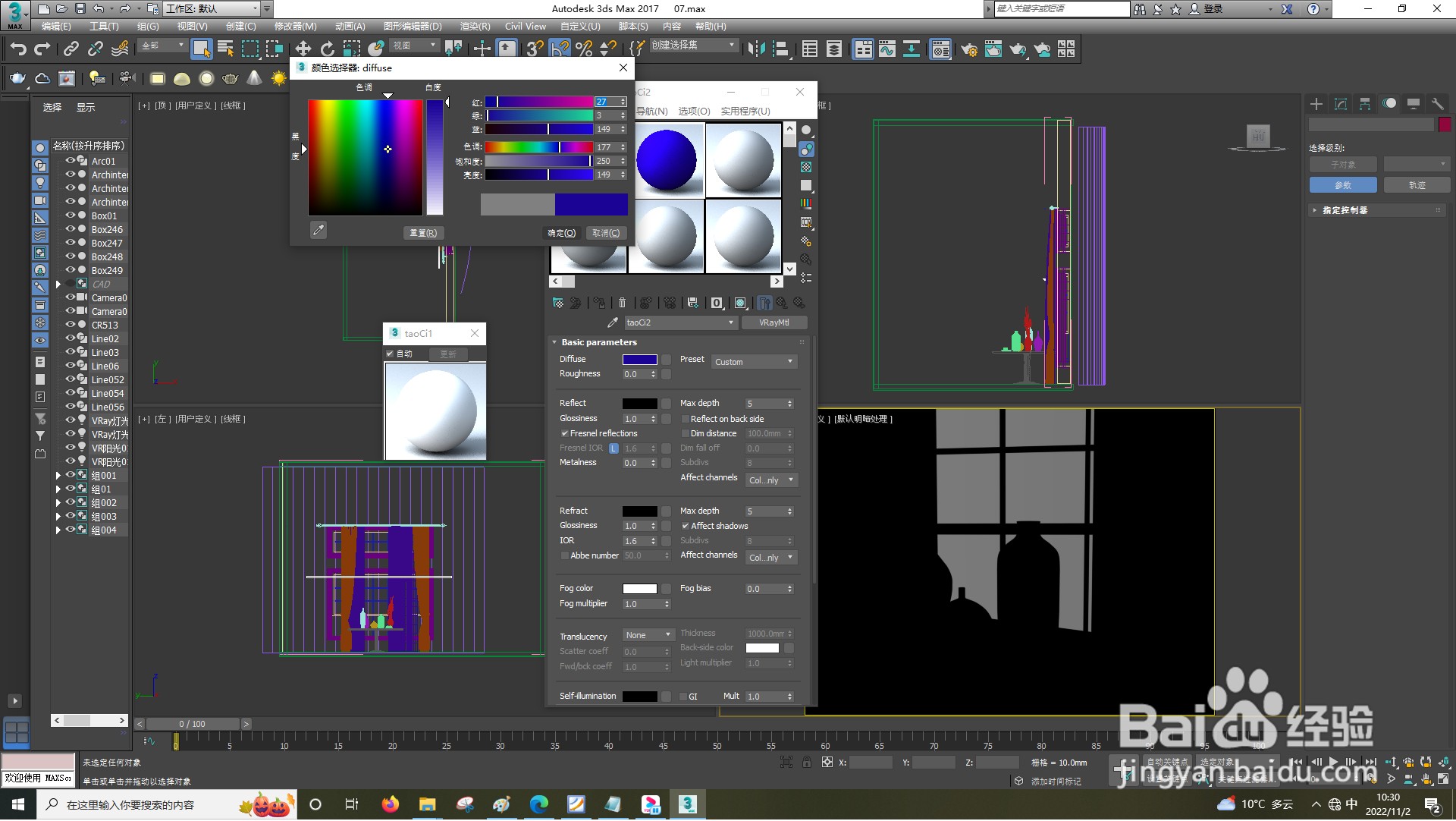Open the 创建选择集 named selection dropdown
Viewport: 1456px width, 821px height.
pyautogui.click(x=693, y=46)
